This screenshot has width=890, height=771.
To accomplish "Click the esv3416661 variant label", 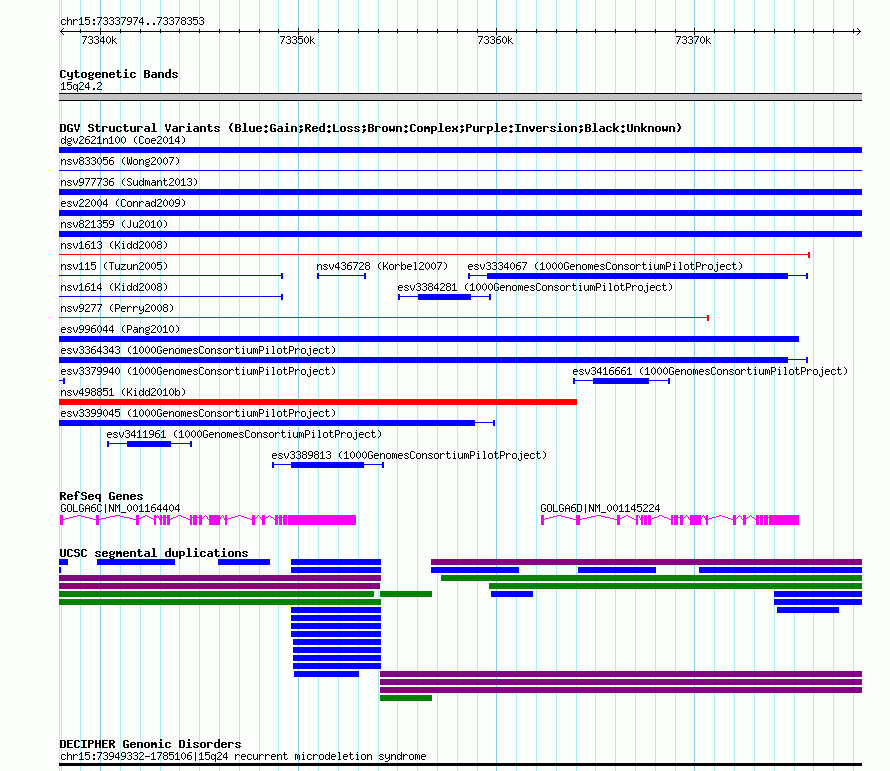I will pyautogui.click(x=710, y=371).
